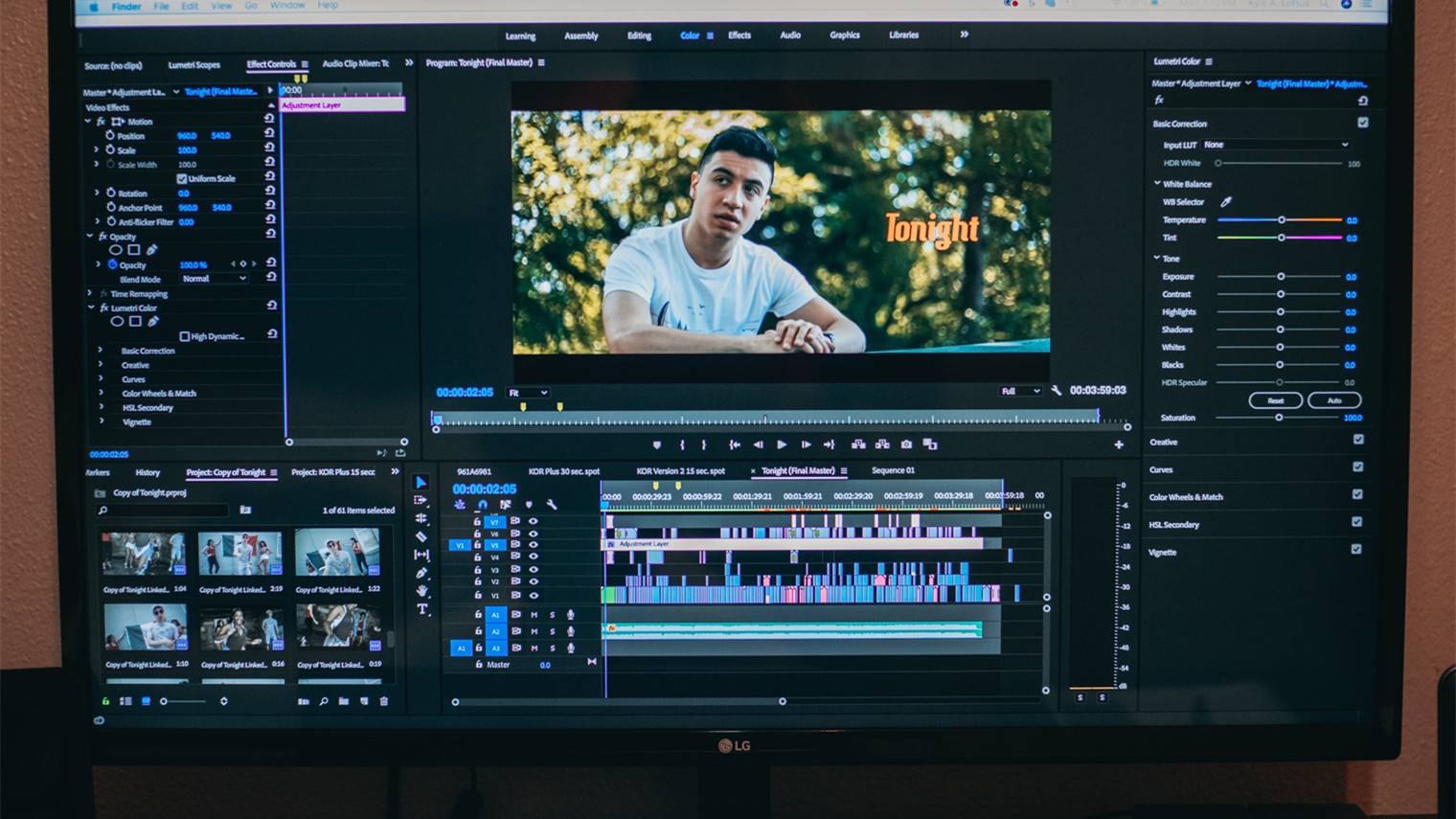The width and height of the screenshot is (1456, 819).
Task: Expand Curves in Effect Controls
Action: [x=100, y=379]
